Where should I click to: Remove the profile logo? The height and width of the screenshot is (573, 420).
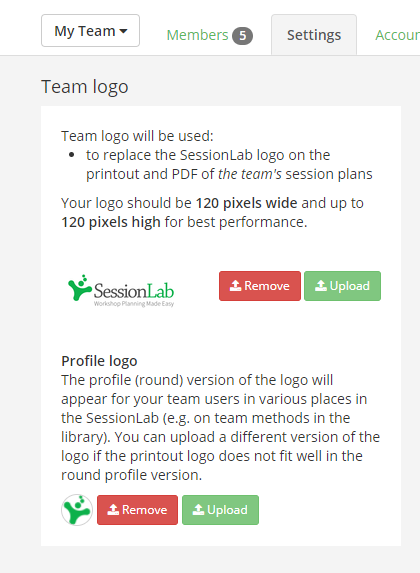tap(137, 510)
